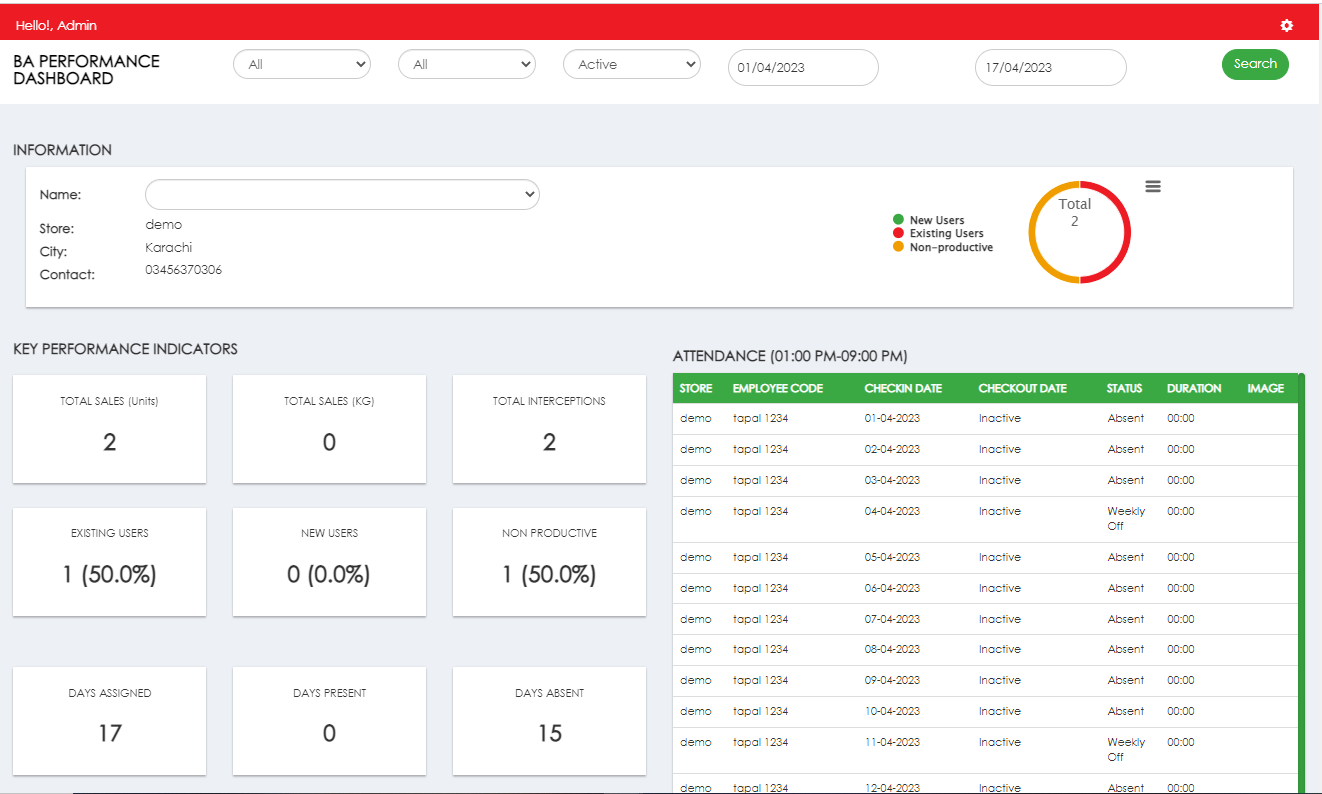Open the Active status dropdown

pos(632,64)
